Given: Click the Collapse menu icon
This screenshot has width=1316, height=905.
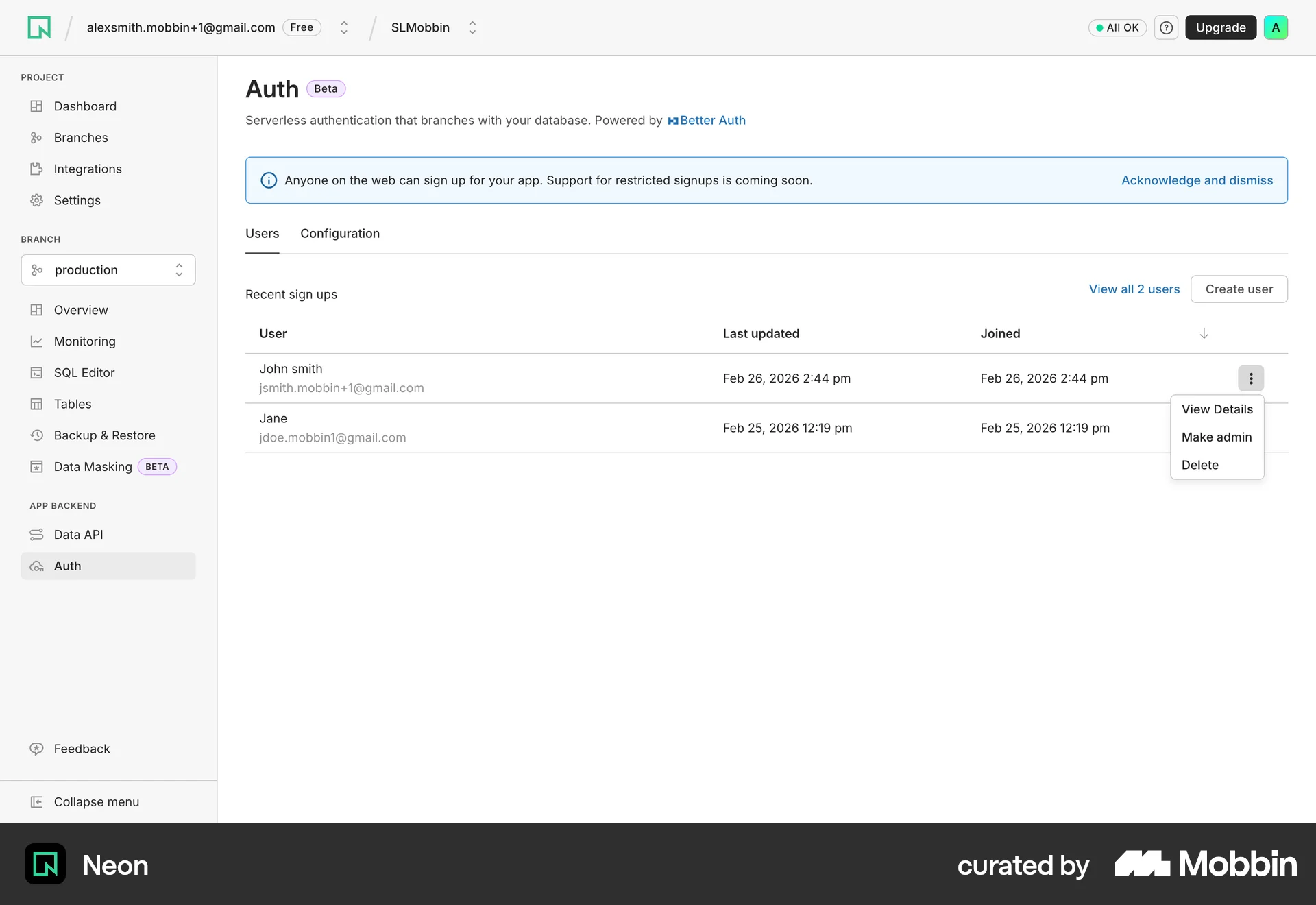Looking at the screenshot, I should click(x=36, y=802).
